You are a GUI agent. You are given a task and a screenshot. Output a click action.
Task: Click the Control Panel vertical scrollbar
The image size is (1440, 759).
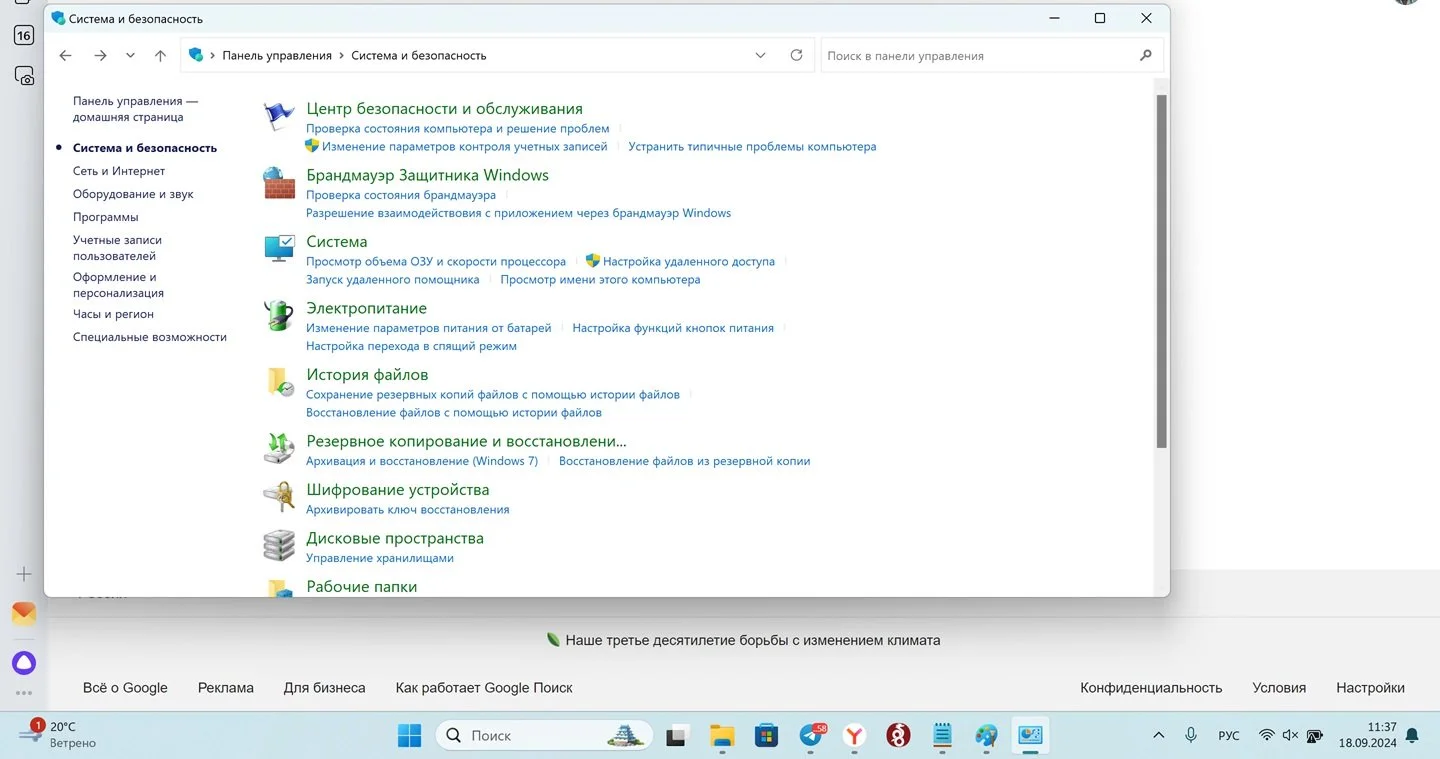(1161, 270)
